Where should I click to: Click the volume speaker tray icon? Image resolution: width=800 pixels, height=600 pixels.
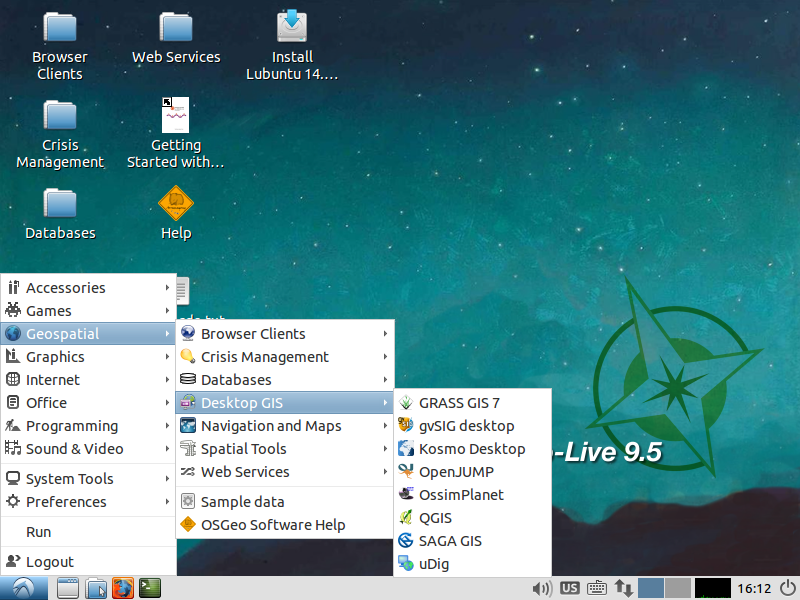coord(542,589)
